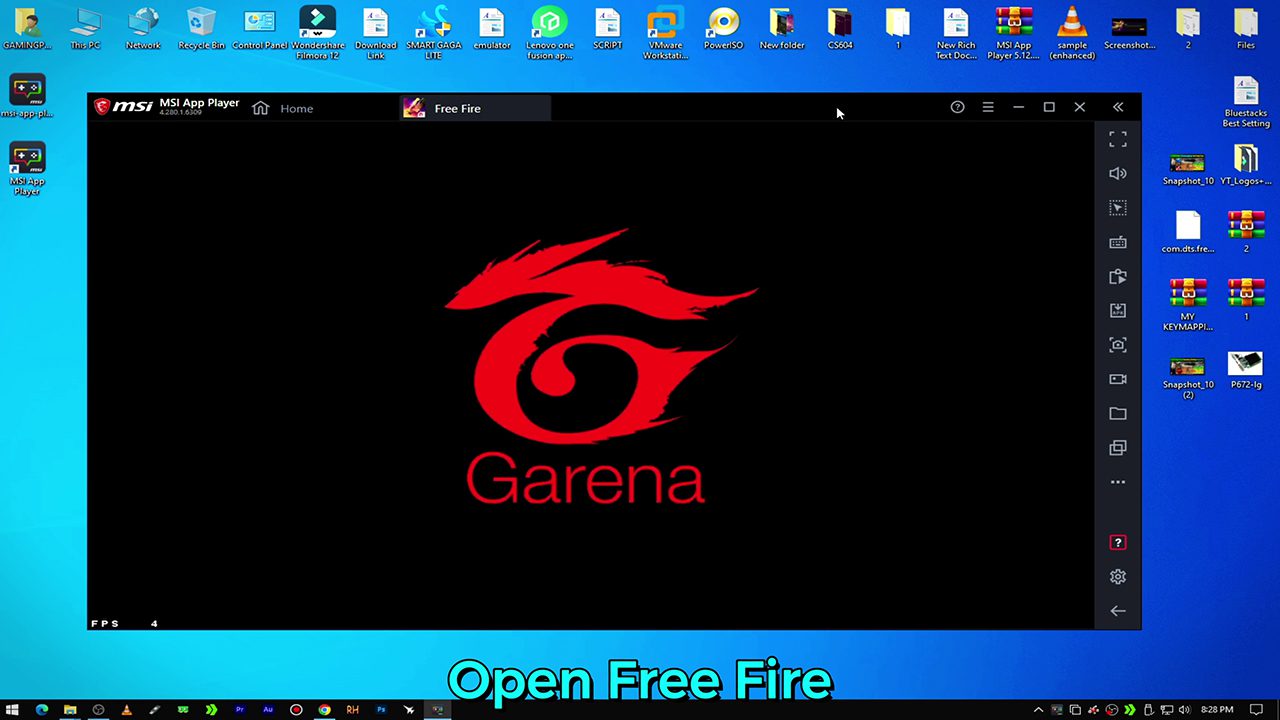Image resolution: width=1280 pixels, height=720 pixels.
Task: Open settings gear in MSI App Player
Action: point(1118,577)
